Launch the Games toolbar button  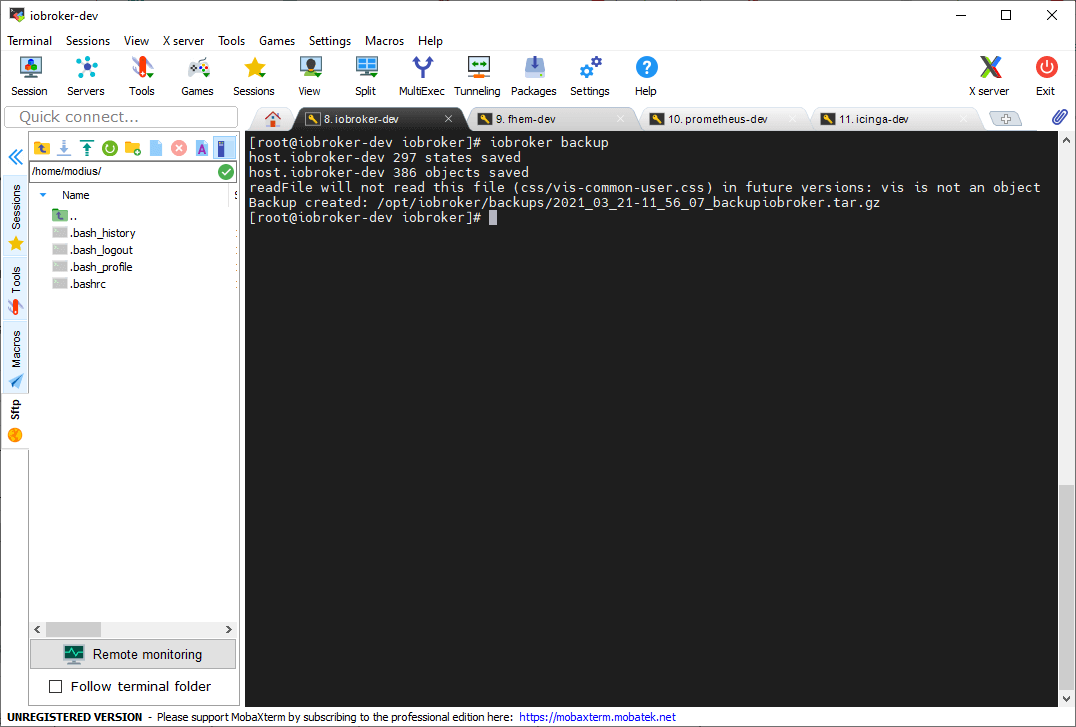[198, 76]
